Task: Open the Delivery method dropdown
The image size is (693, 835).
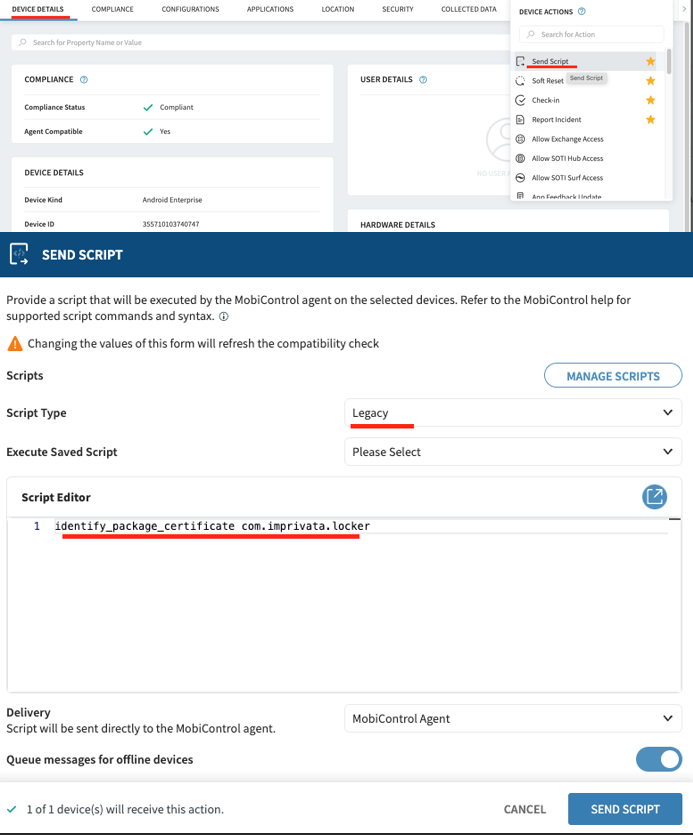Action: [x=513, y=718]
